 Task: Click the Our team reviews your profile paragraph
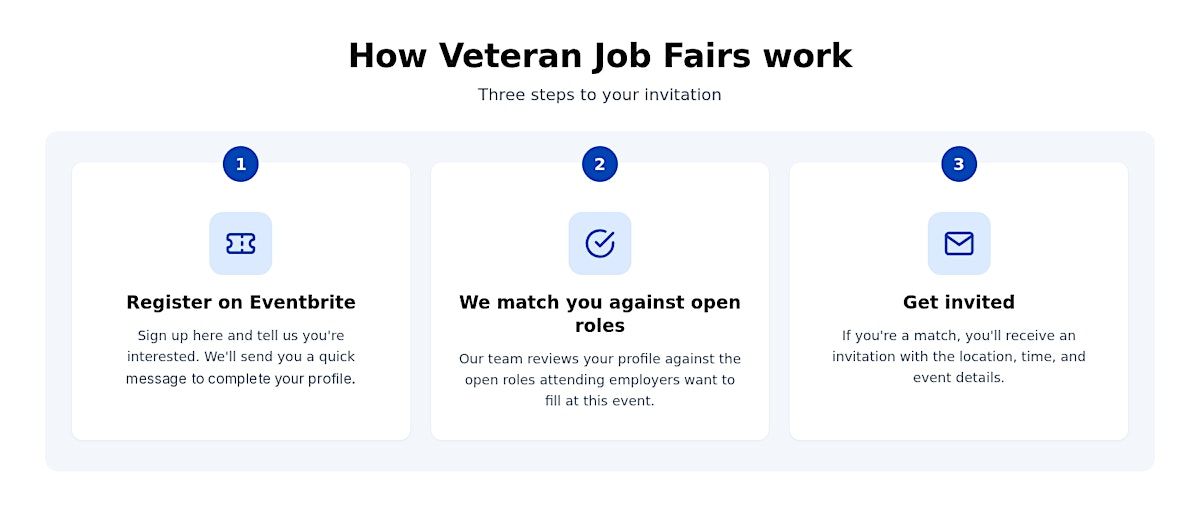click(x=600, y=380)
